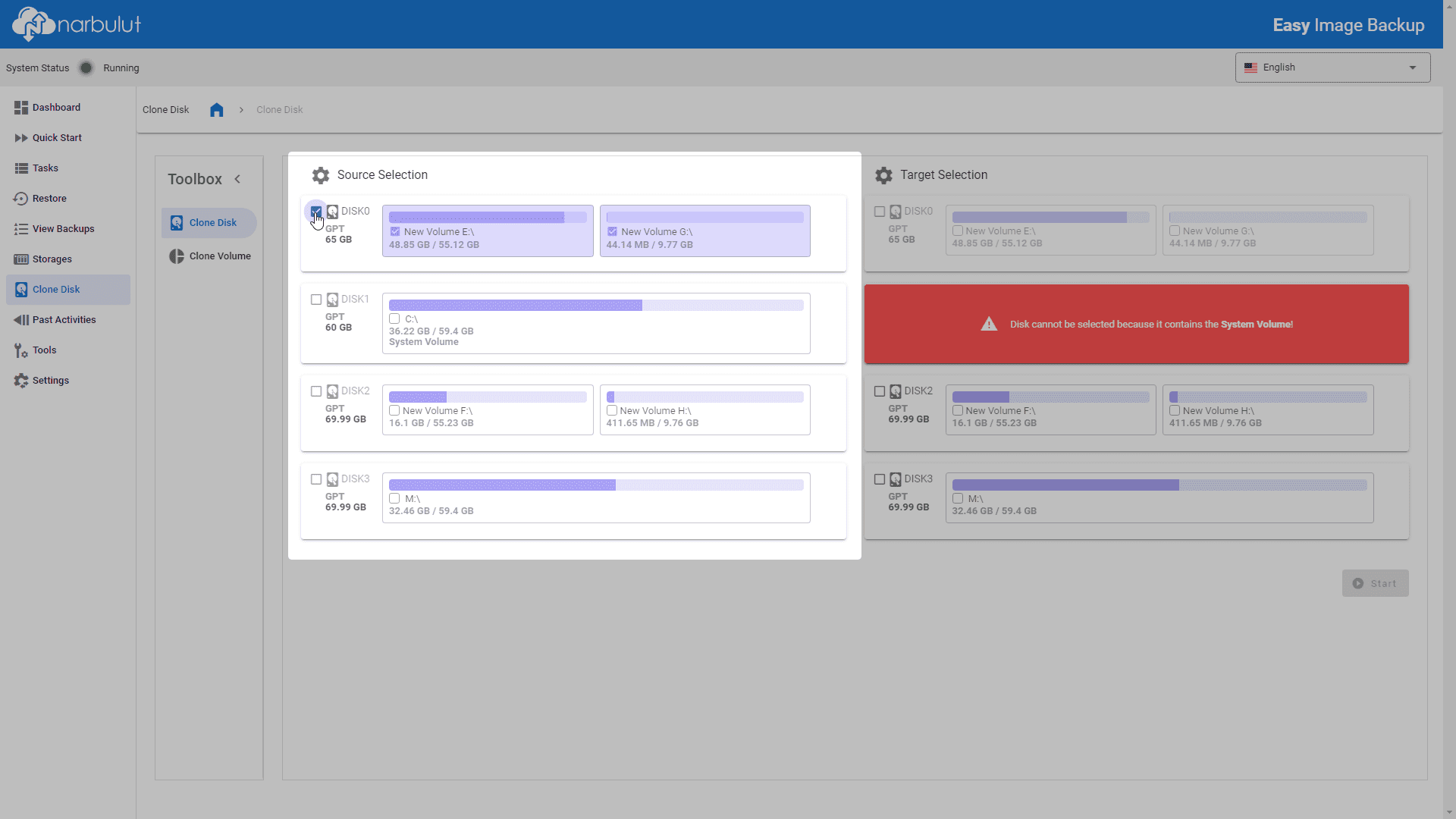Select DISK3 as target disk
The height and width of the screenshot is (819, 1456).
pos(880,479)
